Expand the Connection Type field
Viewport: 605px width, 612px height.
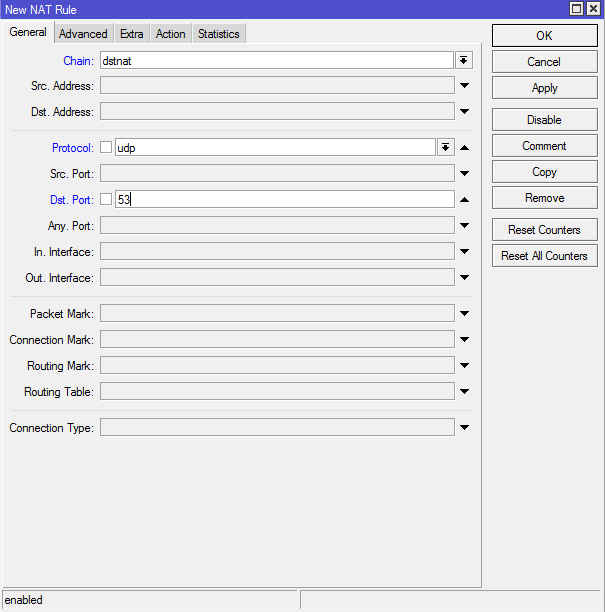[464, 427]
